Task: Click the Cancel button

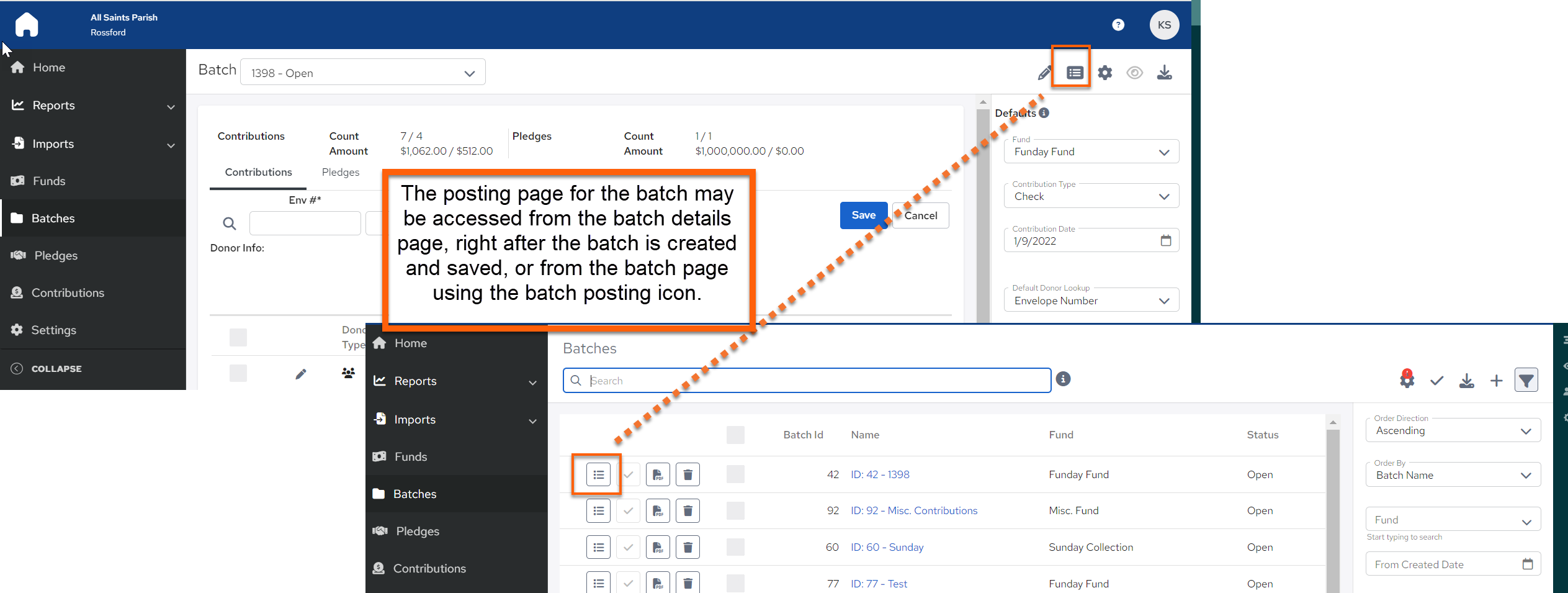Action: pos(921,215)
